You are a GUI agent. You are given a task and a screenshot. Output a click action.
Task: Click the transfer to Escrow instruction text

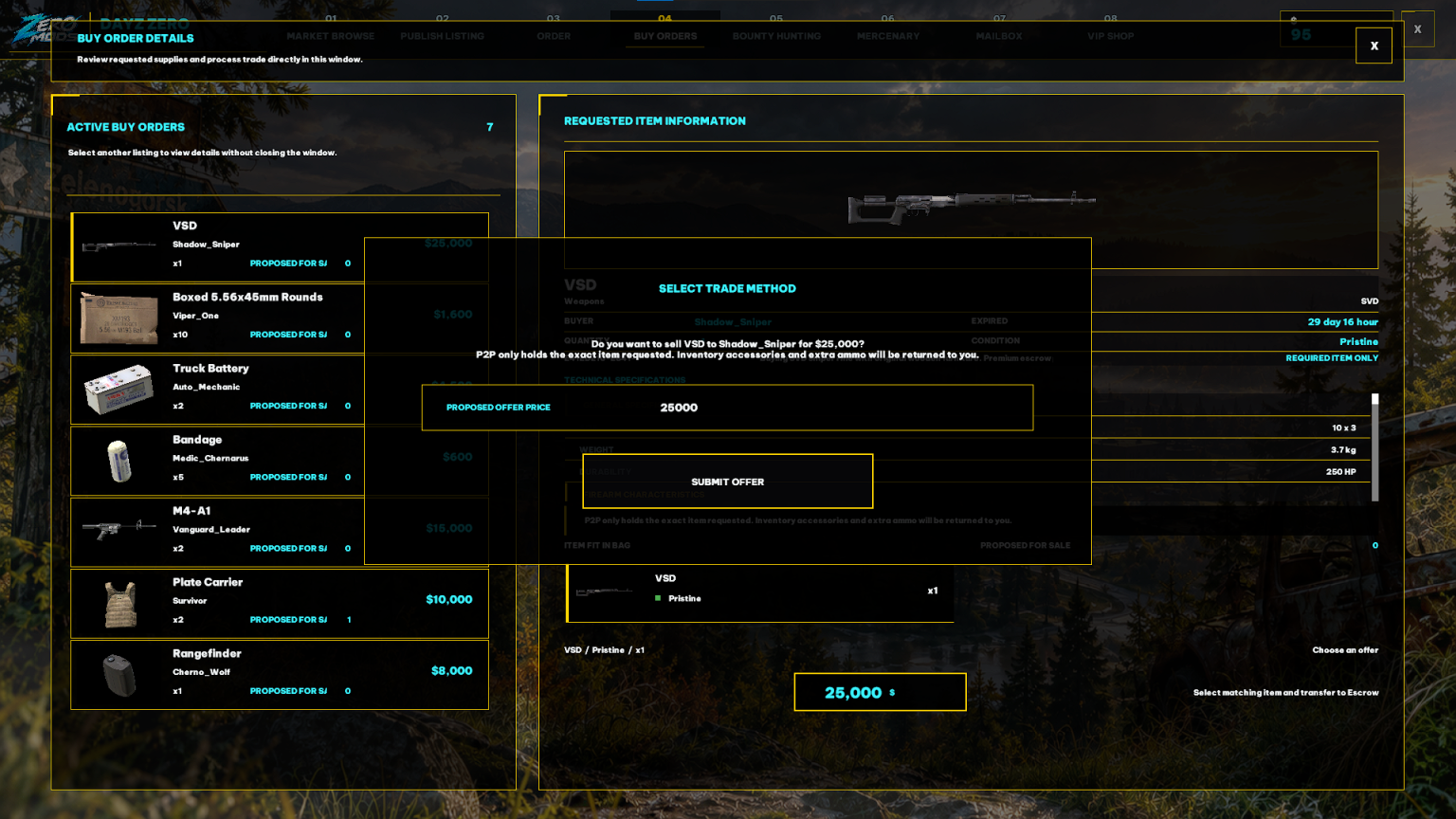(x=1285, y=693)
